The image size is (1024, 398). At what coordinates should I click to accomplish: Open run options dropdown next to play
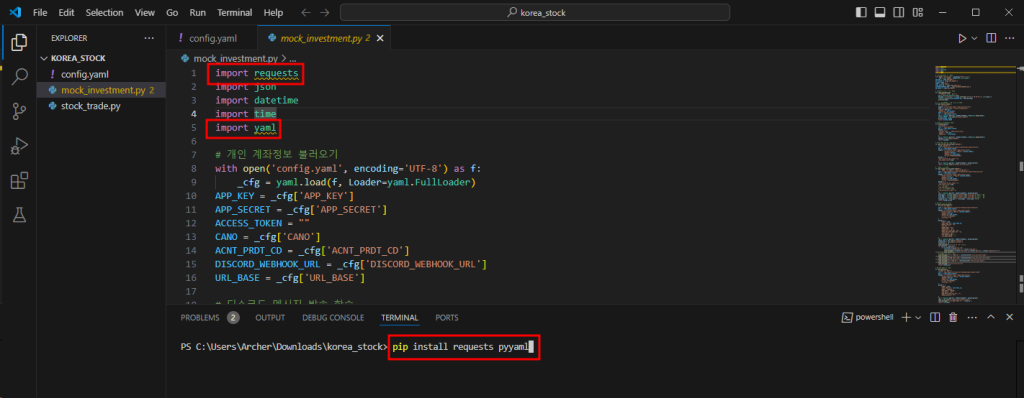coord(974,39)
